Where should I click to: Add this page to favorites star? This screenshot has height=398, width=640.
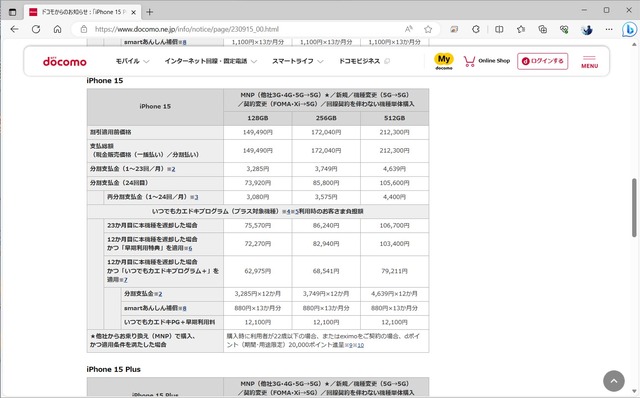pos(428,29)
